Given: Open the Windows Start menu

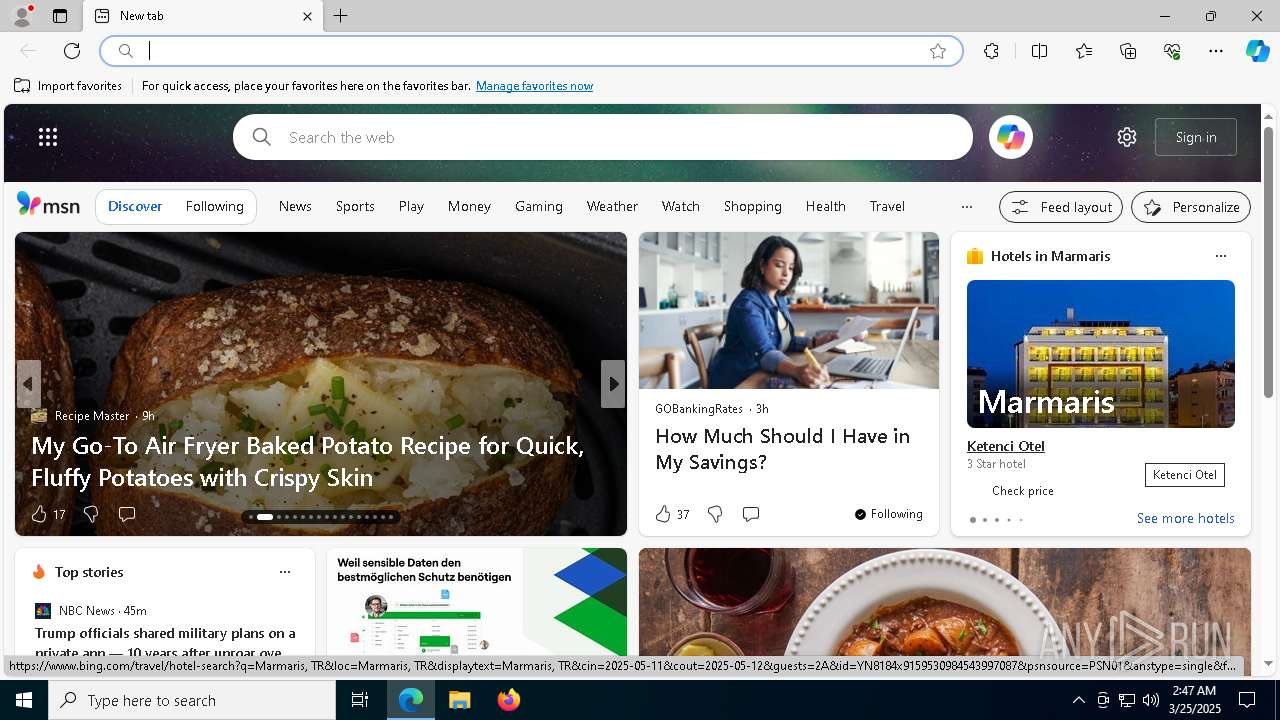Looking at the screenshot, I should point(24,700).
